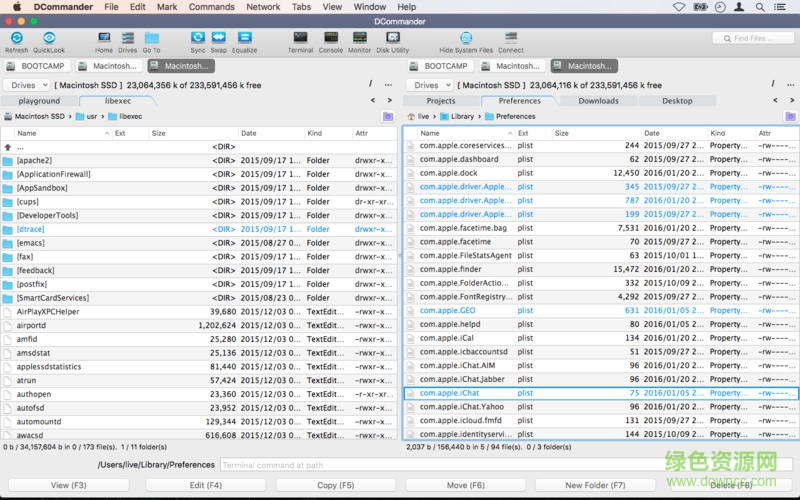This screenshot has width=800, height=500.
Task: Toggle Hide System Files in the toolbar
Action: [x=465, y=40]
